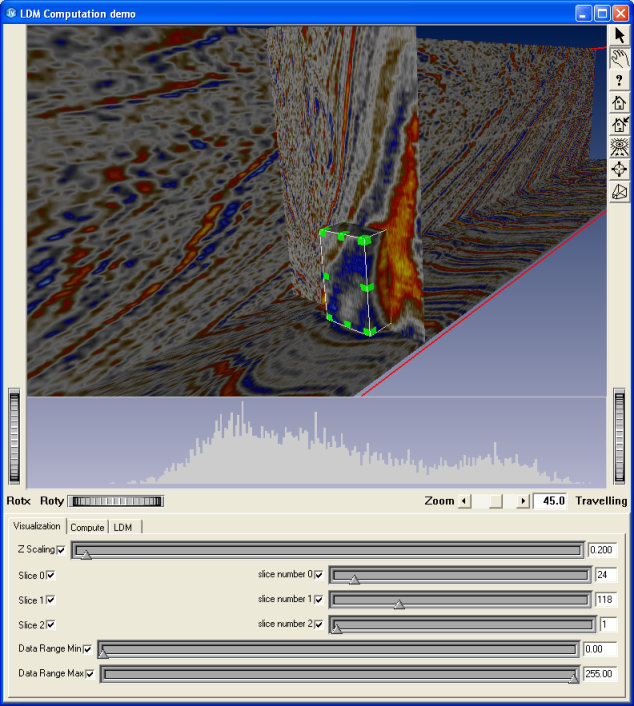Set current view as home
This screenshot has height=706, width=634.
click(x=620, y=125)
